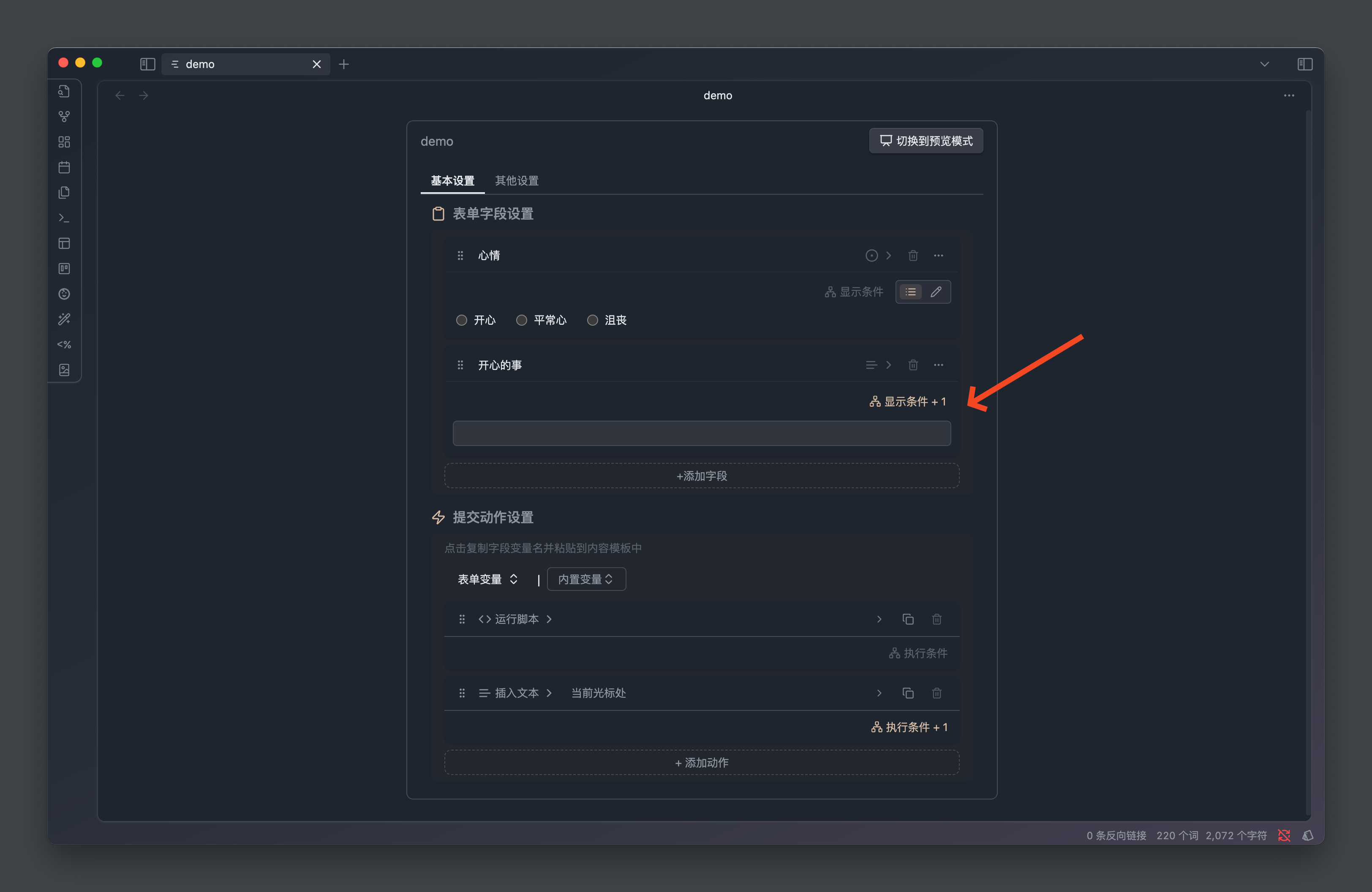Click the templater <% sidebar icon

(64, 345)
